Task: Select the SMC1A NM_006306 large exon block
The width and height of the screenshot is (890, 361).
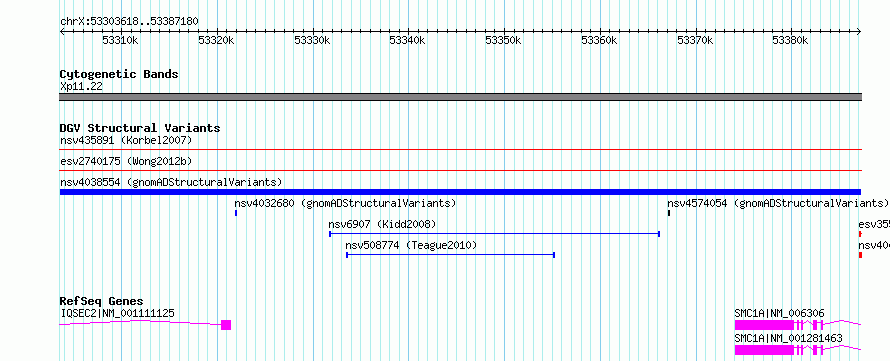Action: (x=764, y=325)
